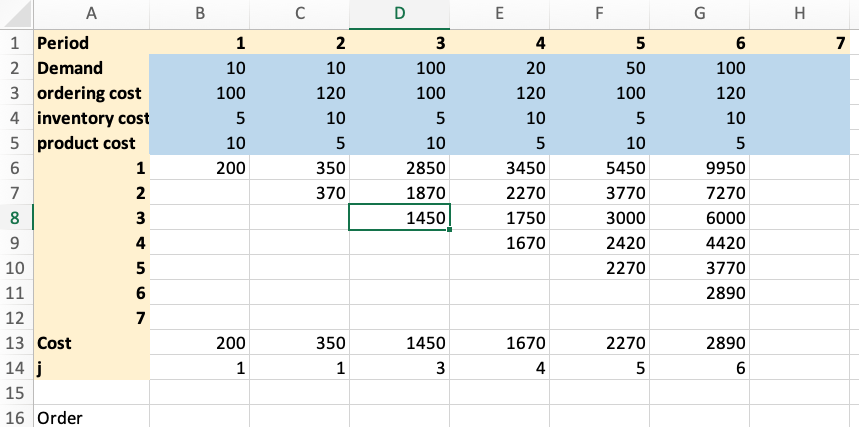Click cell with value 1670 in row 9
Image resolution: width=859 pixels, height=427 pixels.
(499, 243)
